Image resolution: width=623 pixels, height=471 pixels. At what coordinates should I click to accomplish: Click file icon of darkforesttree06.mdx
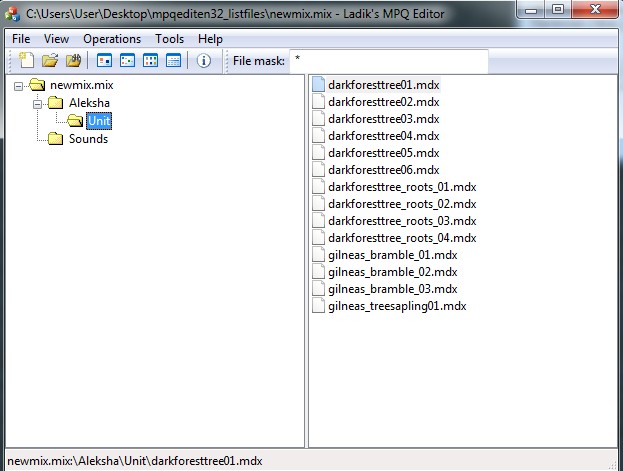click(x=318, y=170)
